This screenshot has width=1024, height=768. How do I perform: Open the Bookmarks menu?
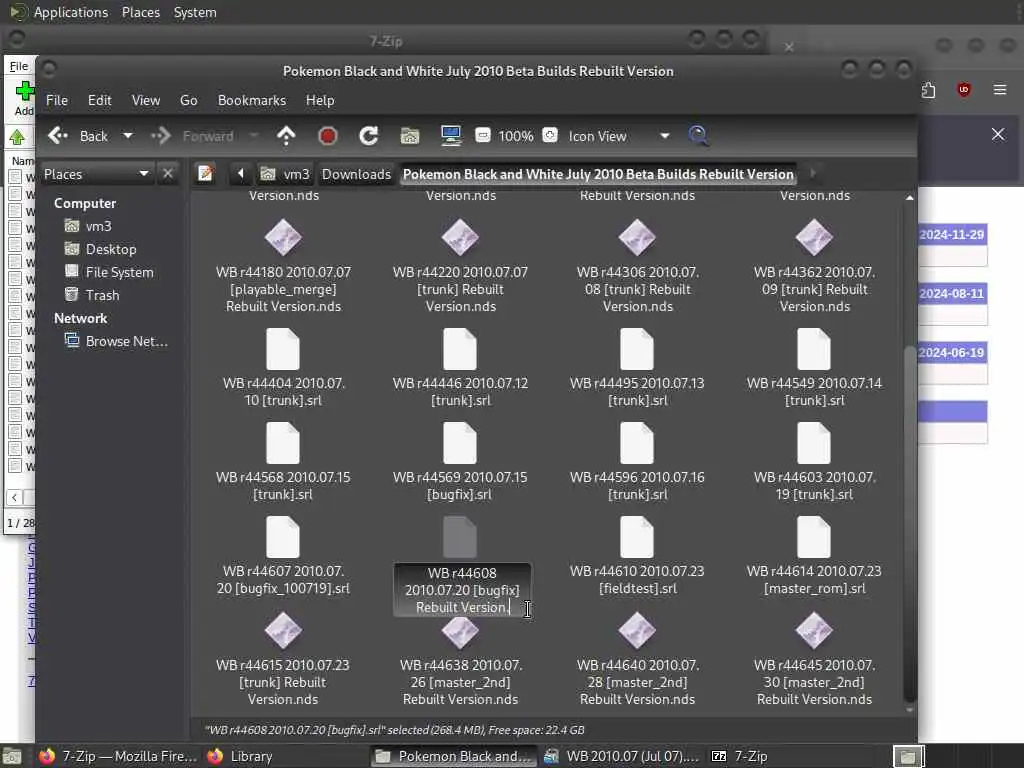251,100
